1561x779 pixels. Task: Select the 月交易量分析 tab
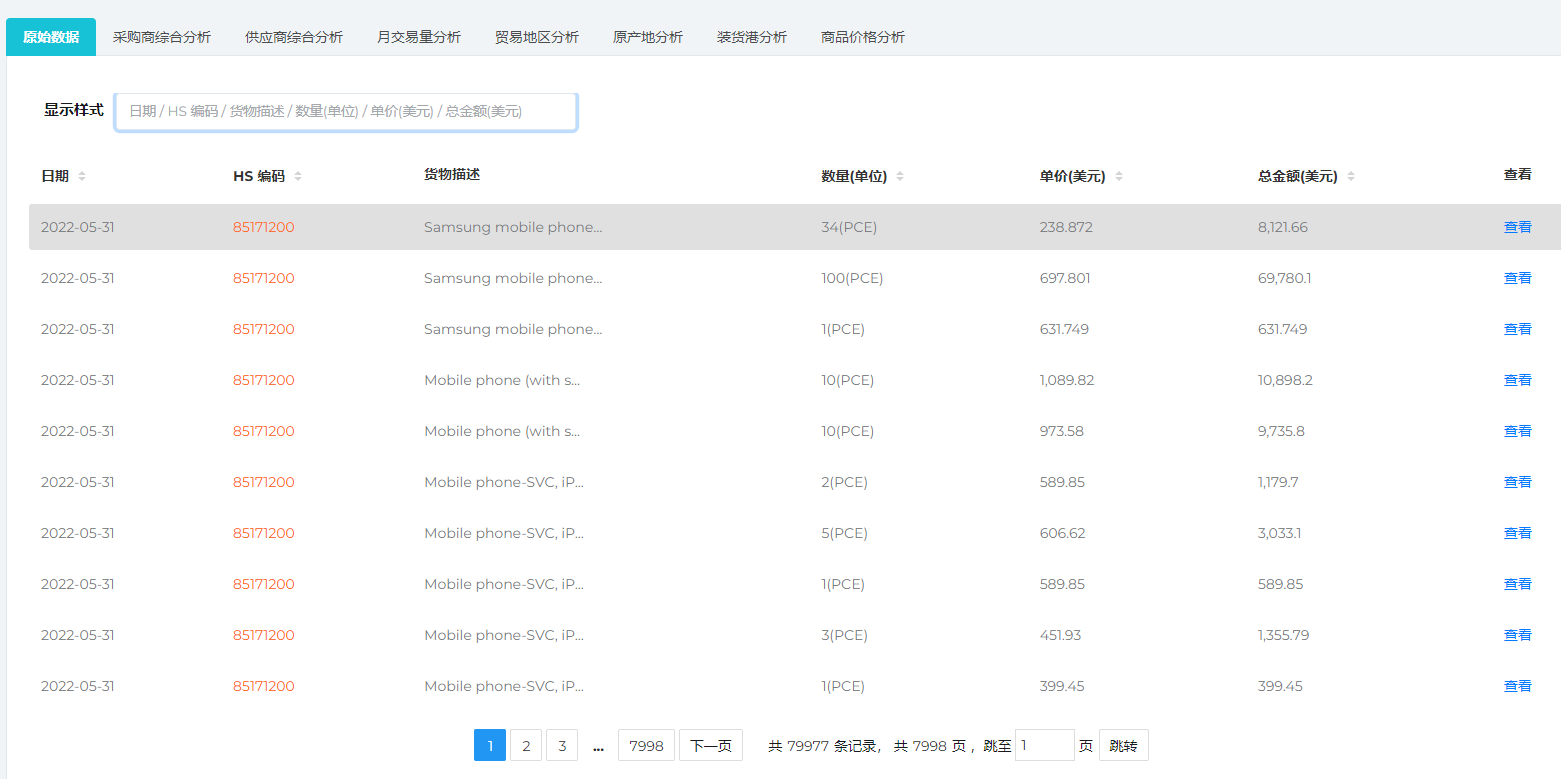tap(419, 37)
